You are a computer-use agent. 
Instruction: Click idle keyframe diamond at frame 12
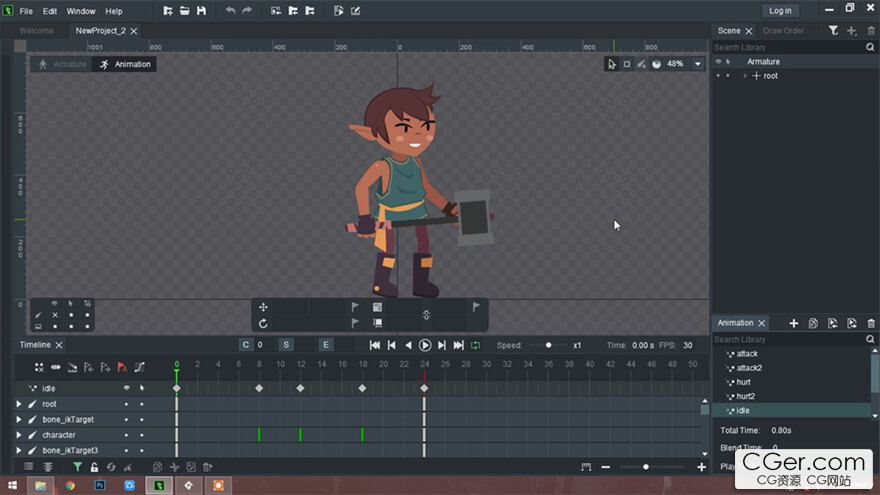[x=300, y=388]
